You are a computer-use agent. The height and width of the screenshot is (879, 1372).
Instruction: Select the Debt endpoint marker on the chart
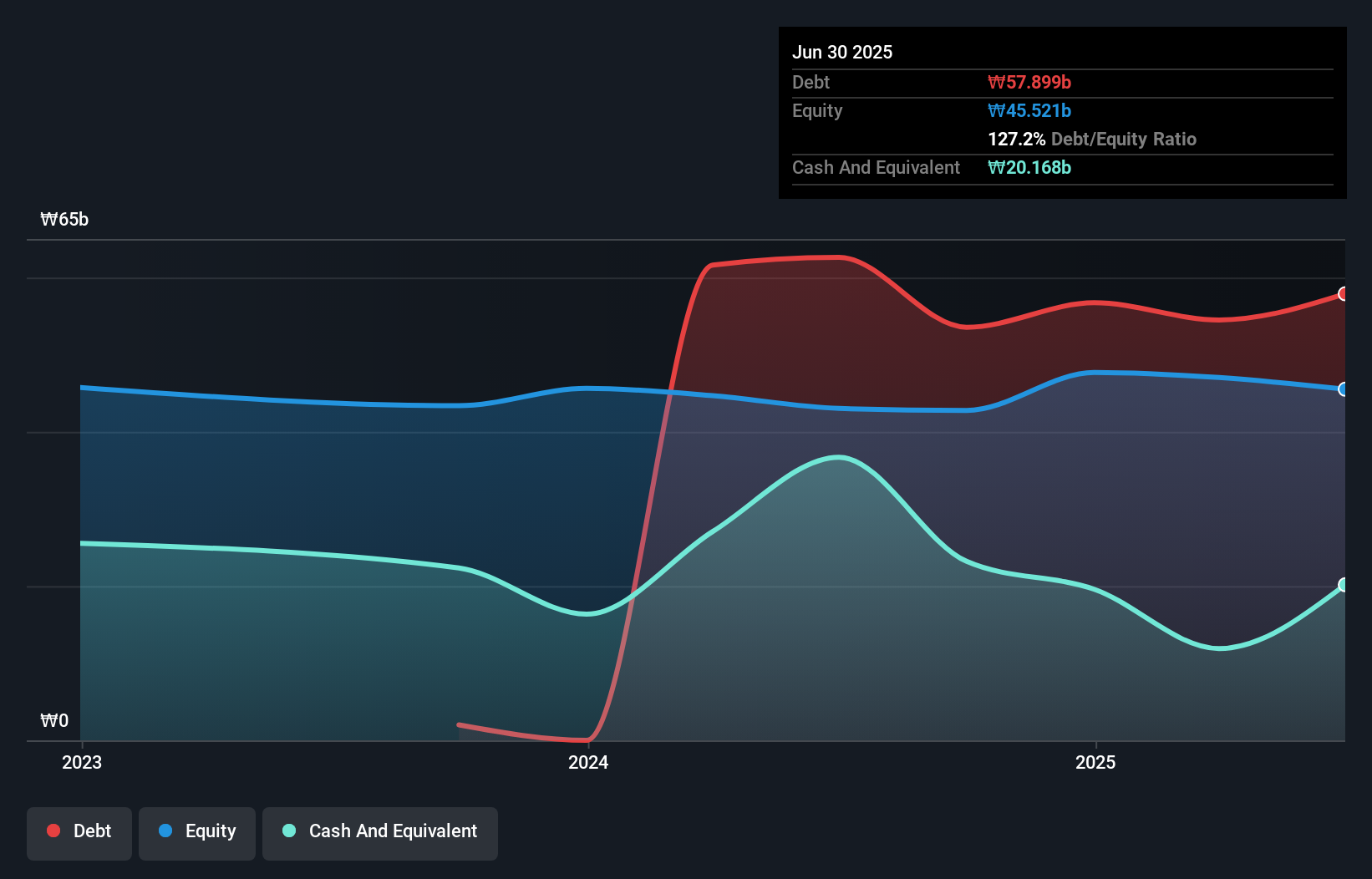coord(1343,293)
